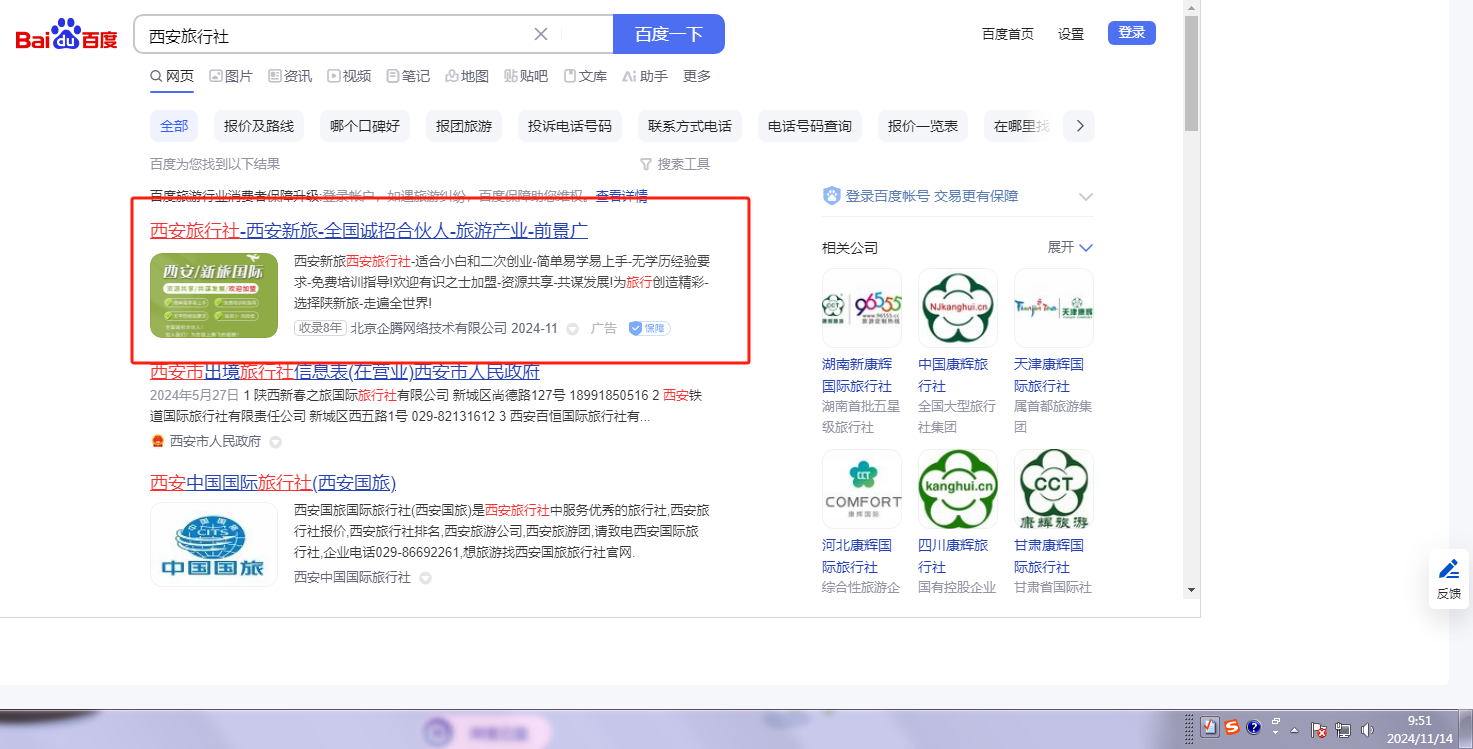The width and height of the screenshot is (1473, 749).
Task: Open the 甘肃康辉国际旅行社 CCT logo
Action: coord(1054,489)
